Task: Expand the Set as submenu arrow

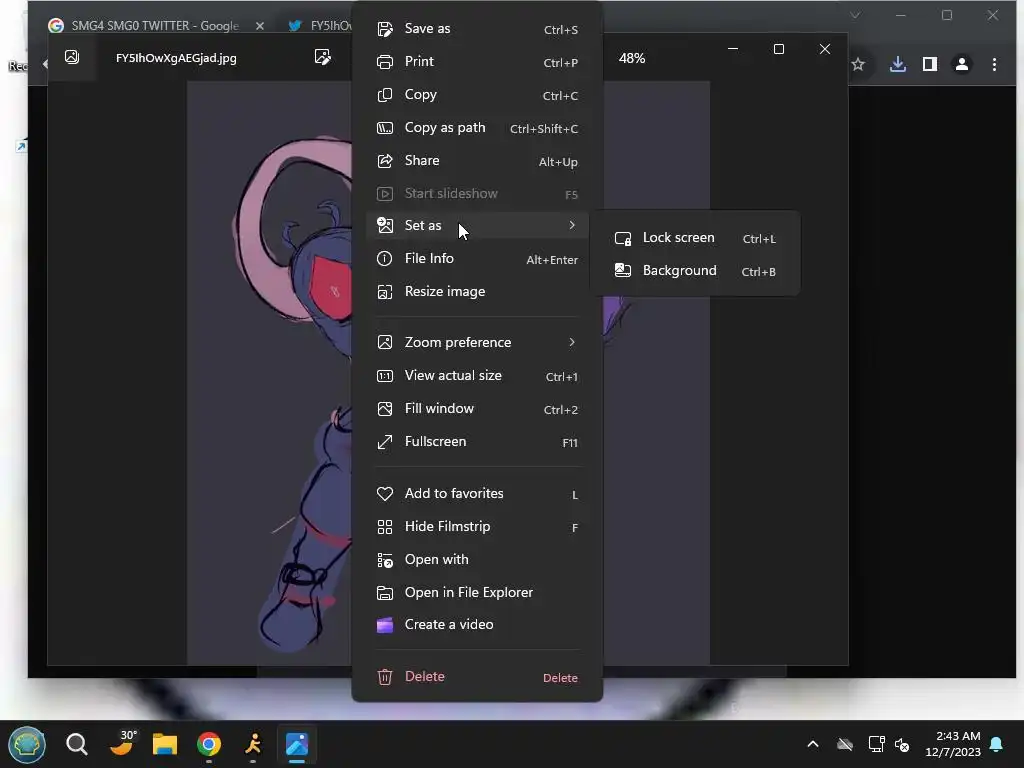Action: pos(572,225)
